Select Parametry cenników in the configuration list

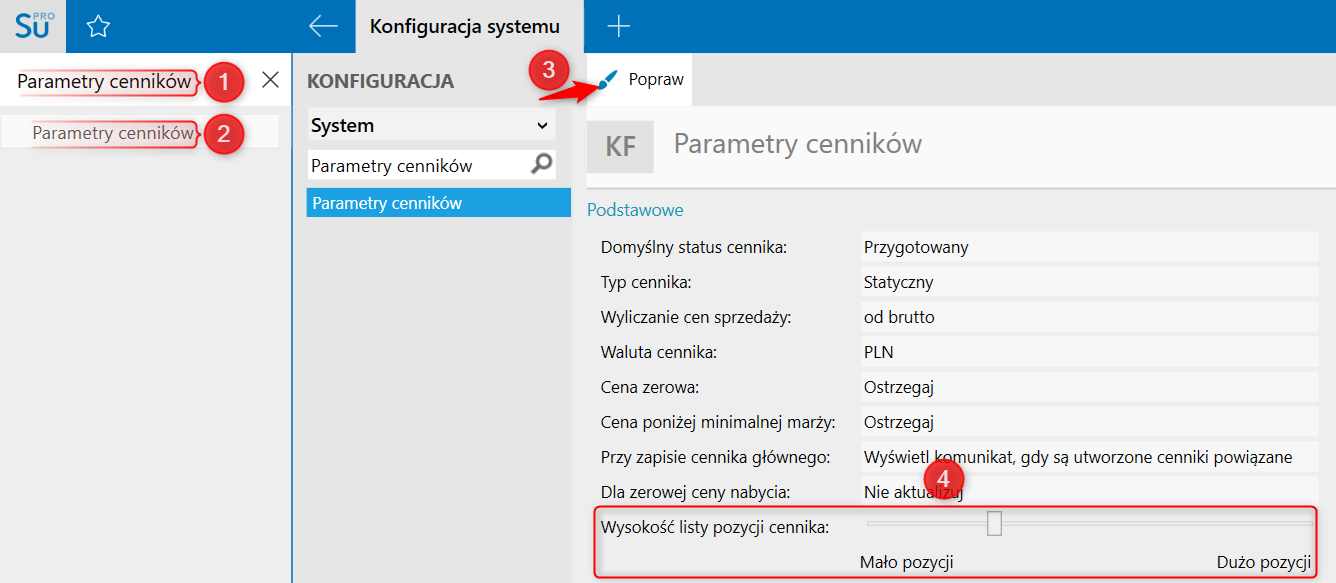click(438, 203)
